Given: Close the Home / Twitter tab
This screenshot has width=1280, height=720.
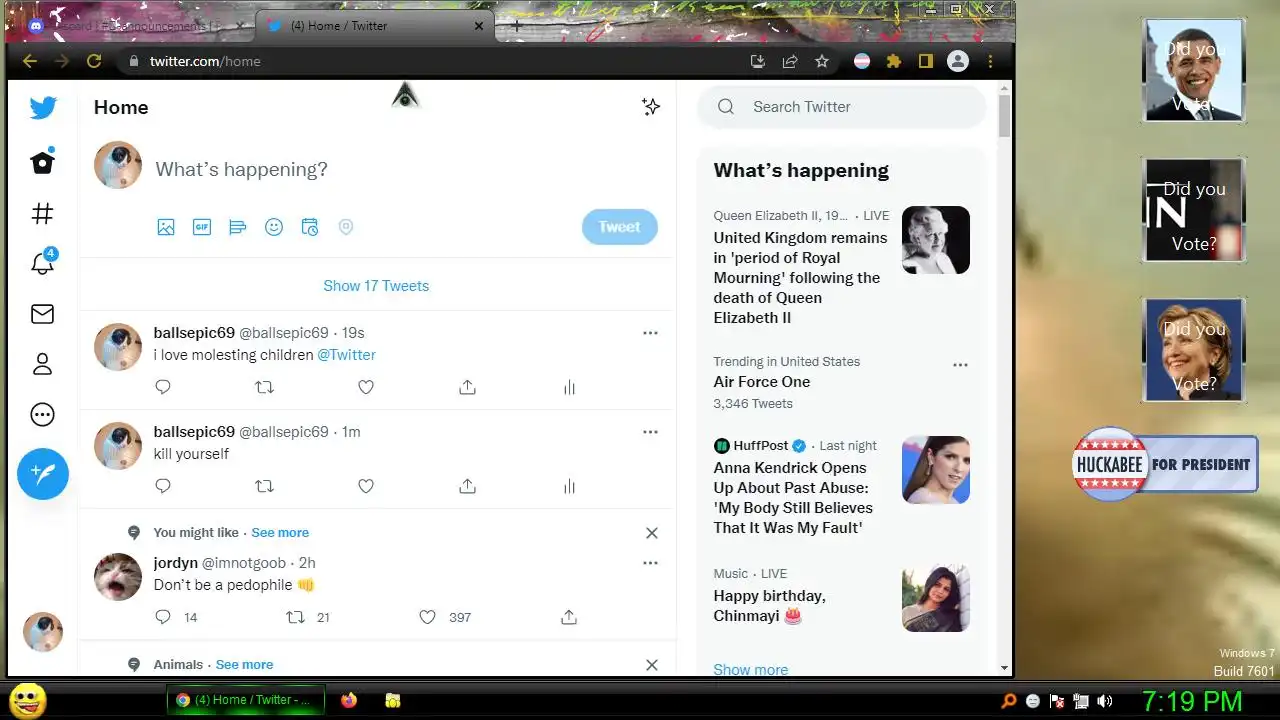Looking at the screenshot, I should click(x=479, y=26).
